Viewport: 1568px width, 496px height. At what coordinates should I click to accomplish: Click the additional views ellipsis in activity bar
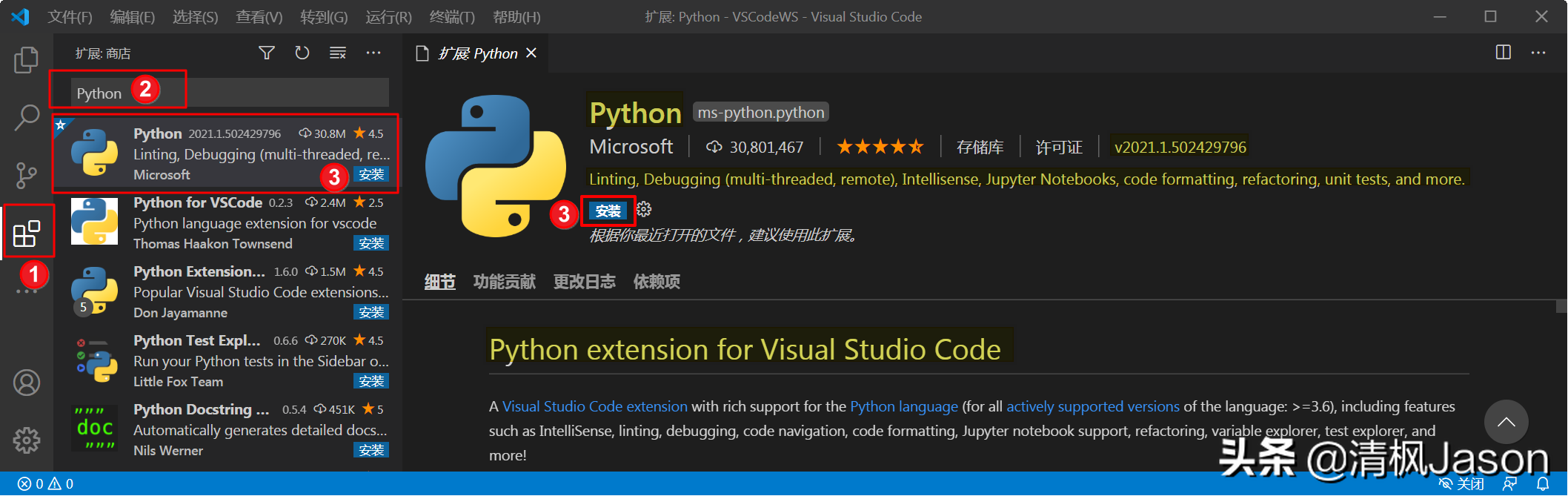27,292
